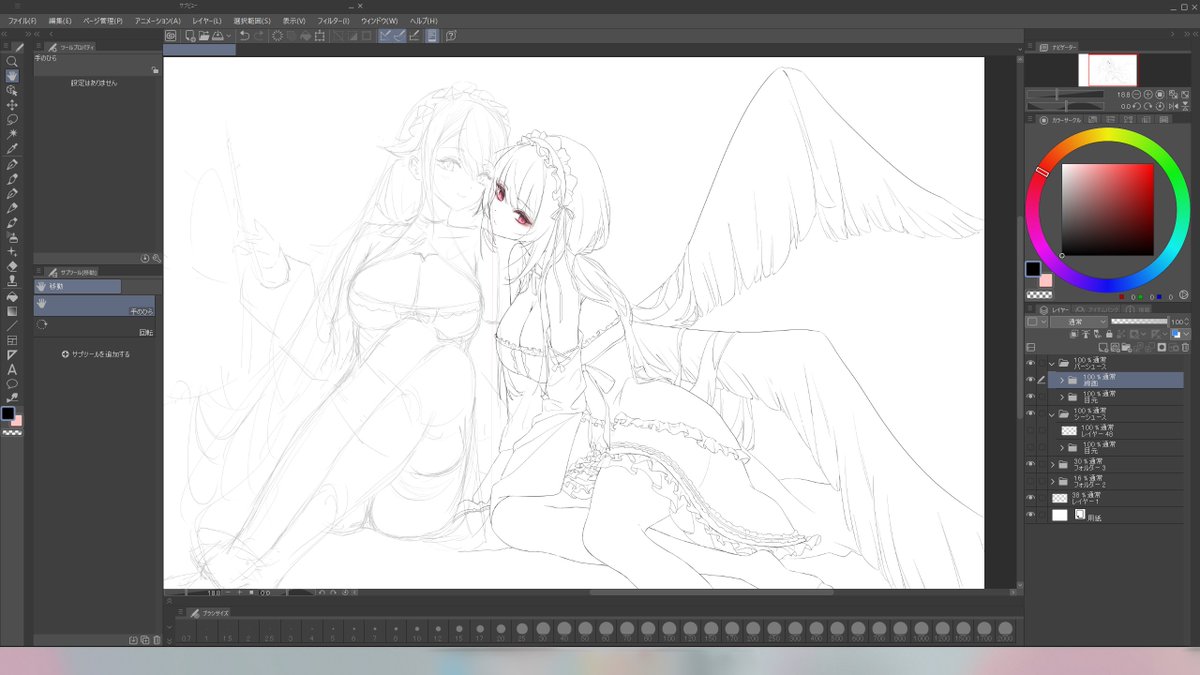Click the layer opacity slider
Viewport: 1200px width, 675px height.
click(x=1138, y=322)
